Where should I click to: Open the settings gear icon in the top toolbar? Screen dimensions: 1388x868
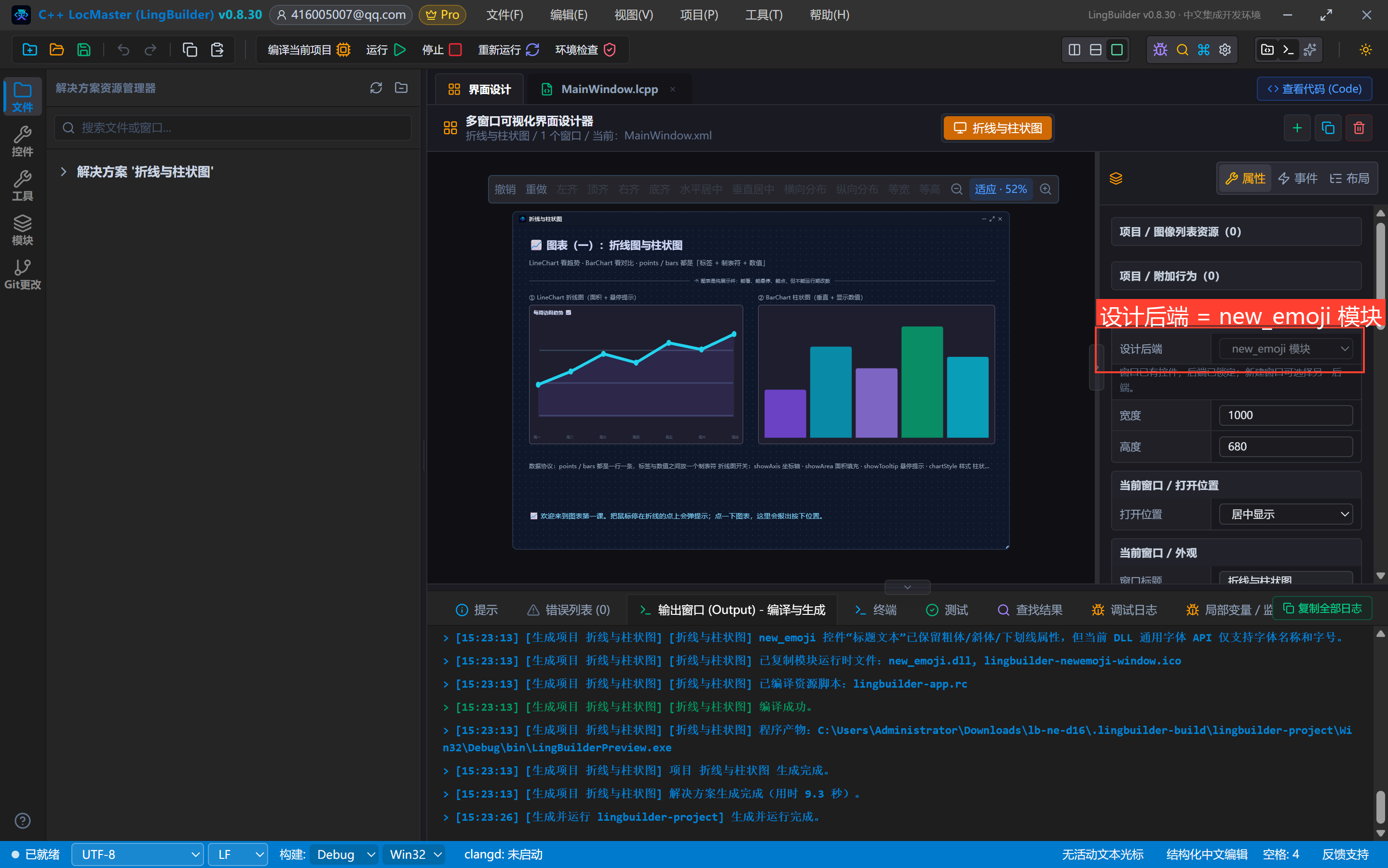(x=1225, y=50)
